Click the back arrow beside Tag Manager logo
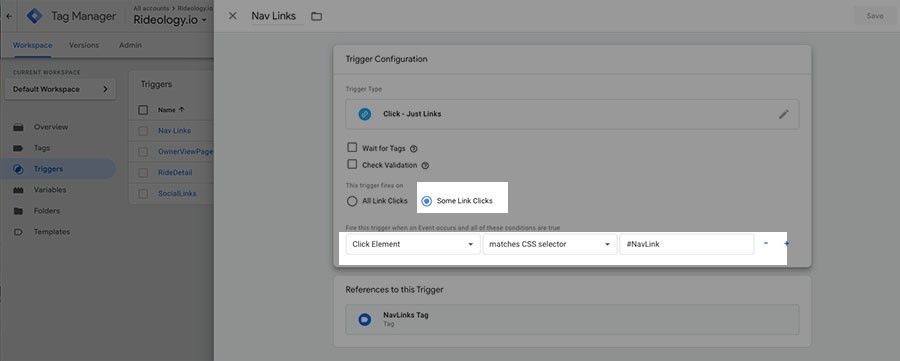This screenshot has width=900, height=361. [x=8, y=16]
